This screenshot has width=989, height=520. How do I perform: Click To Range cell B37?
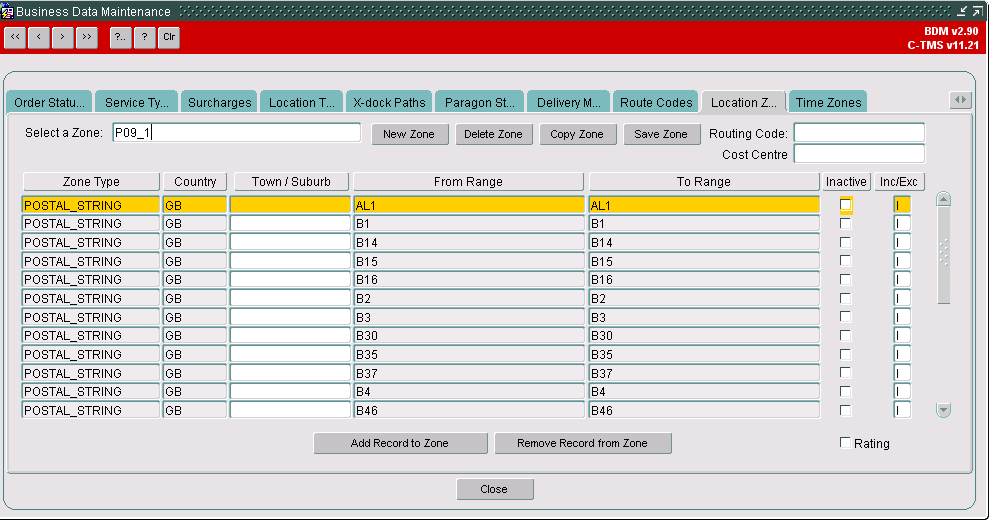(x=704, y=373)
